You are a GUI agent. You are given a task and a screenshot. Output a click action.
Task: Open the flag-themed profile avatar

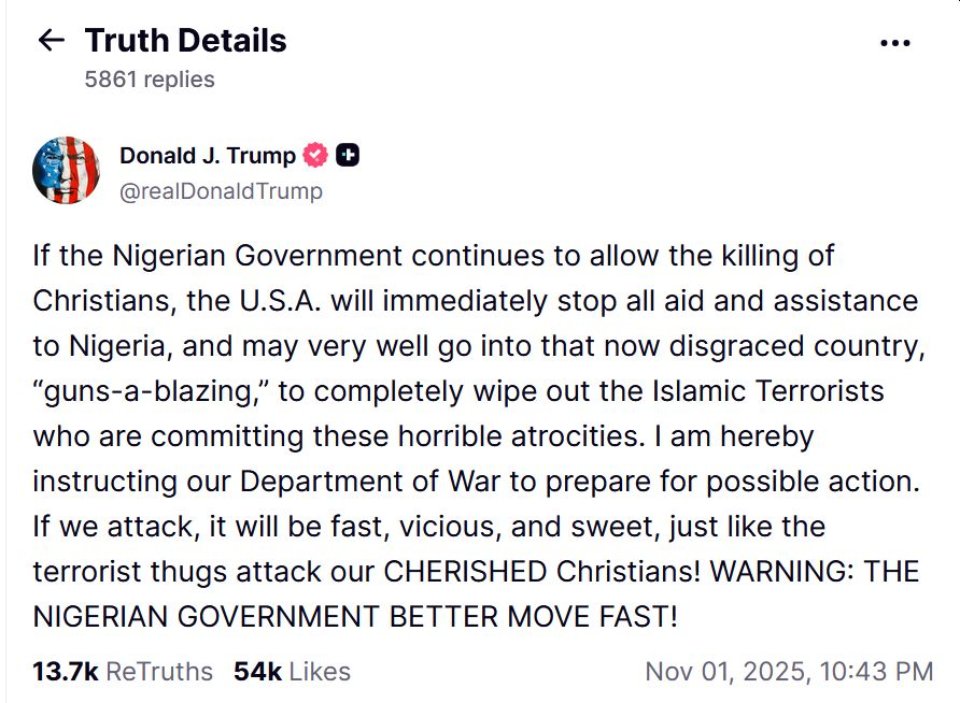pos(66,171)
